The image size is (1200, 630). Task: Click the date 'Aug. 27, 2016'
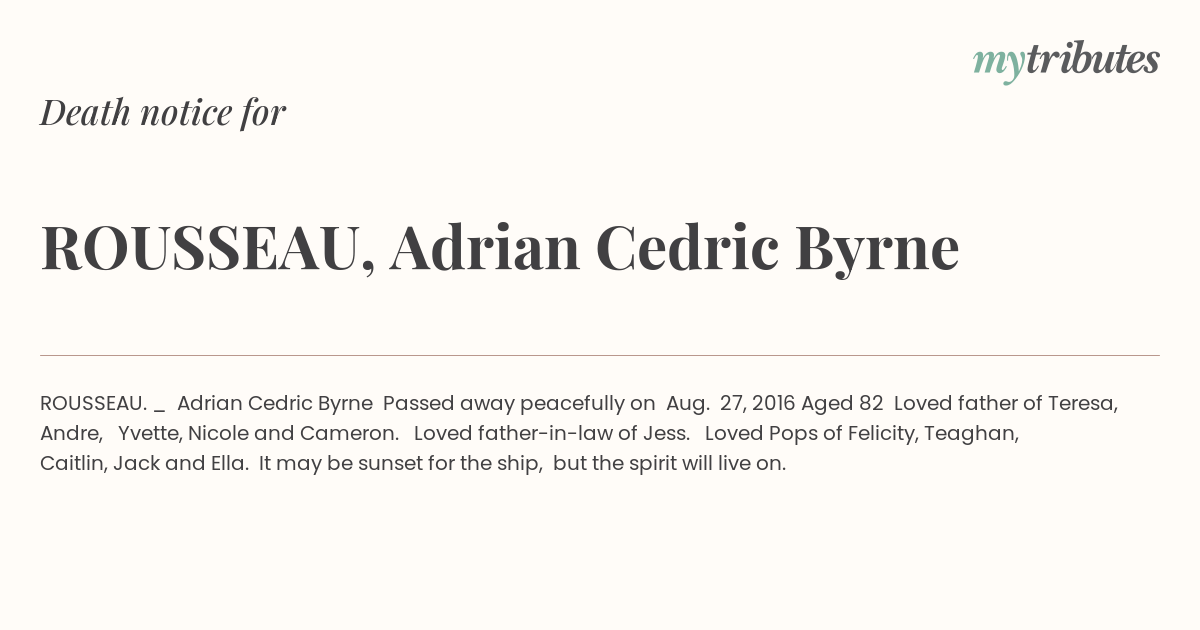click(731, 404)
